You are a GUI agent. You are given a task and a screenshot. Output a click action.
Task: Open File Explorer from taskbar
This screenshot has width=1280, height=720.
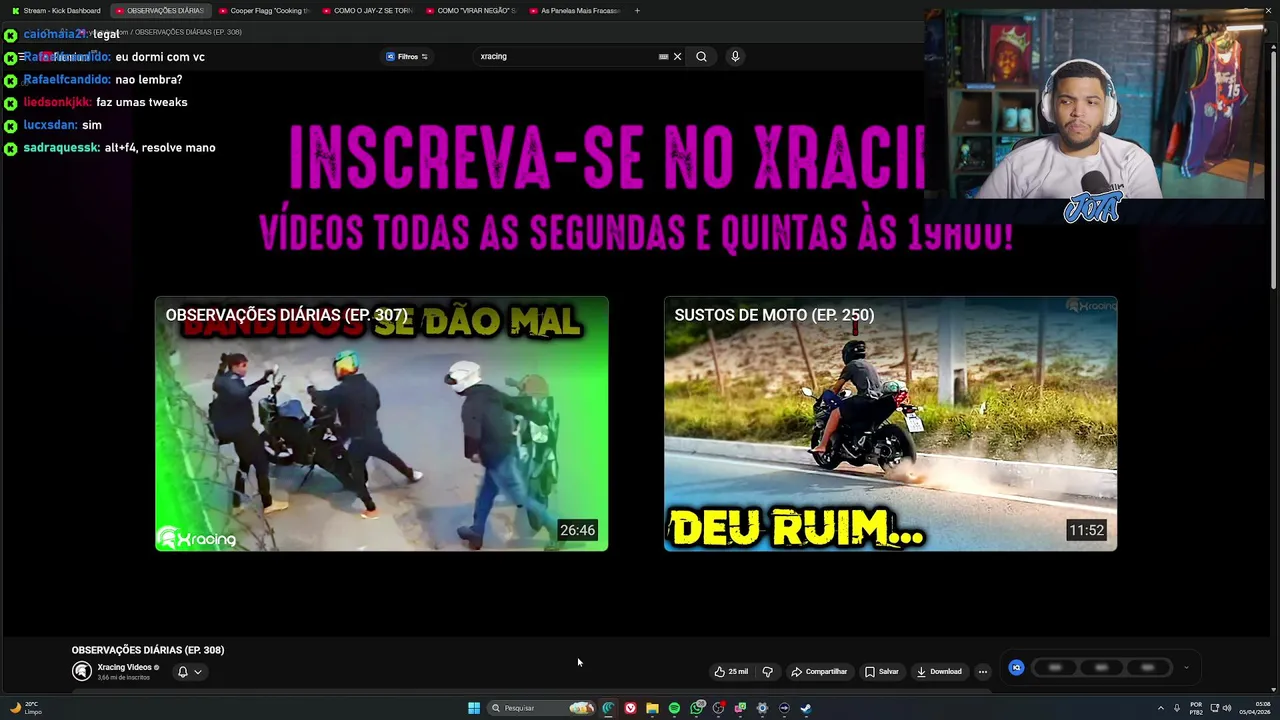click(x=652, y=708)
